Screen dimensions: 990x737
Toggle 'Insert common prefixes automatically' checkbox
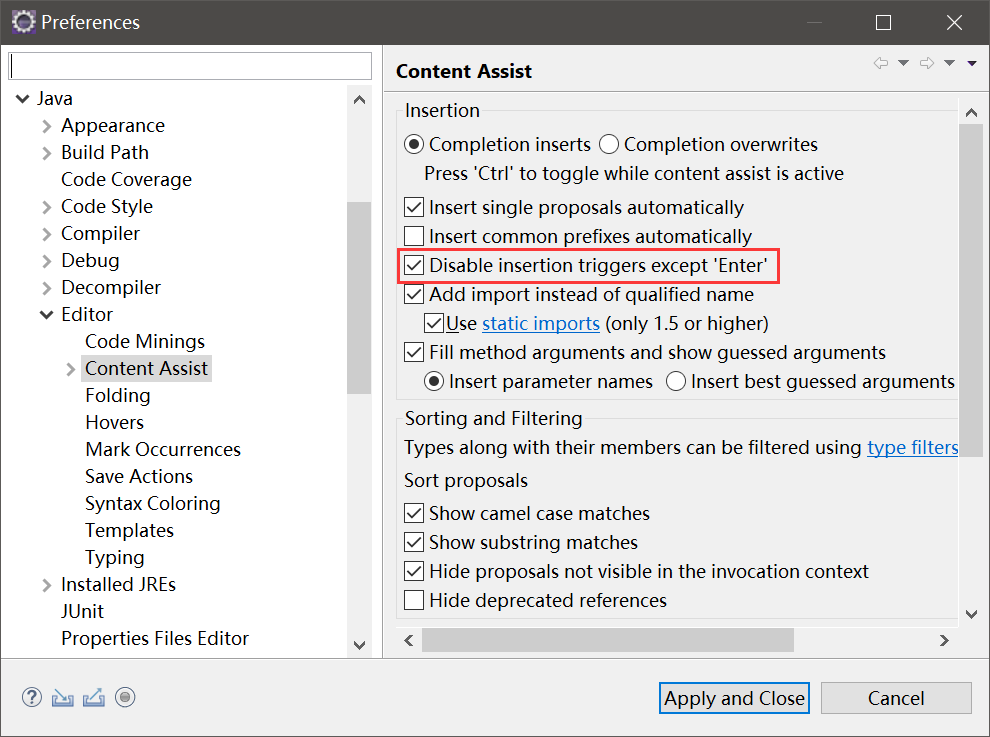pyautogui.click(x=414, y=236)
